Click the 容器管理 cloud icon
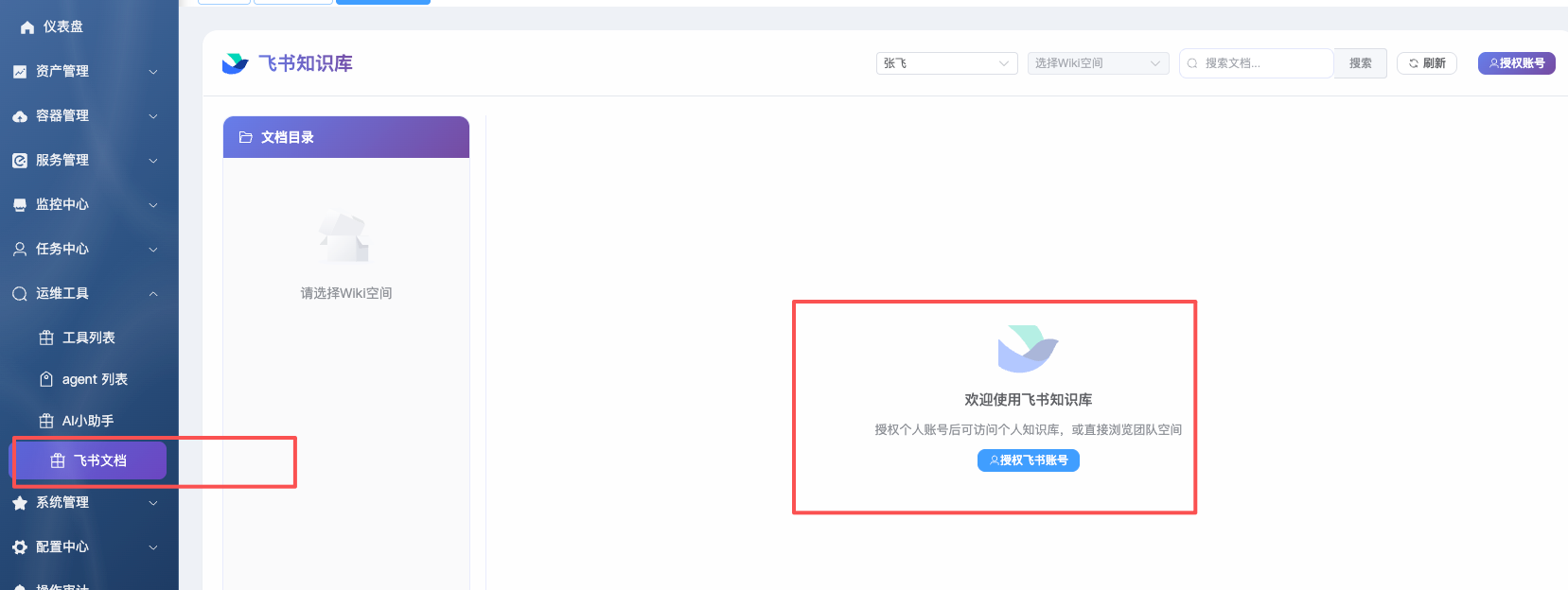The height and width of the screenshot is (590, 1568). click(20, 115)
